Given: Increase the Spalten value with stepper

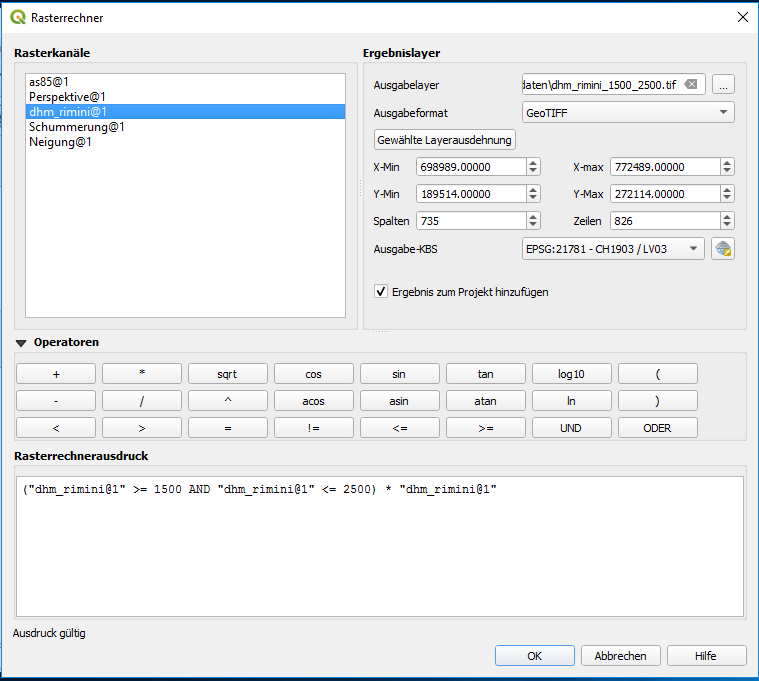Looking at the screenshot, I should click(x=533, y=216).
